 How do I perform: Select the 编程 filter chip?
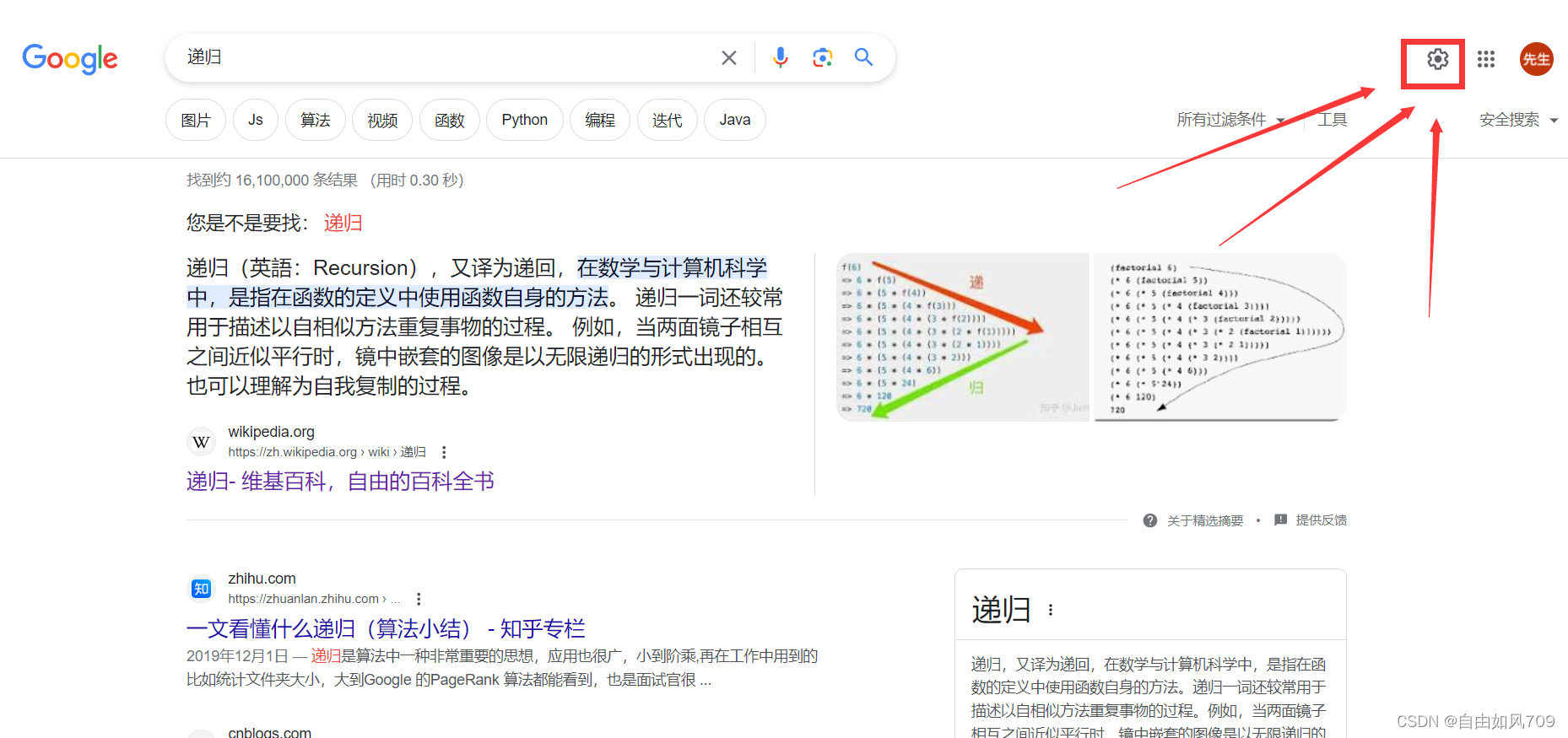pyautogui.click(x=600, y=120)
